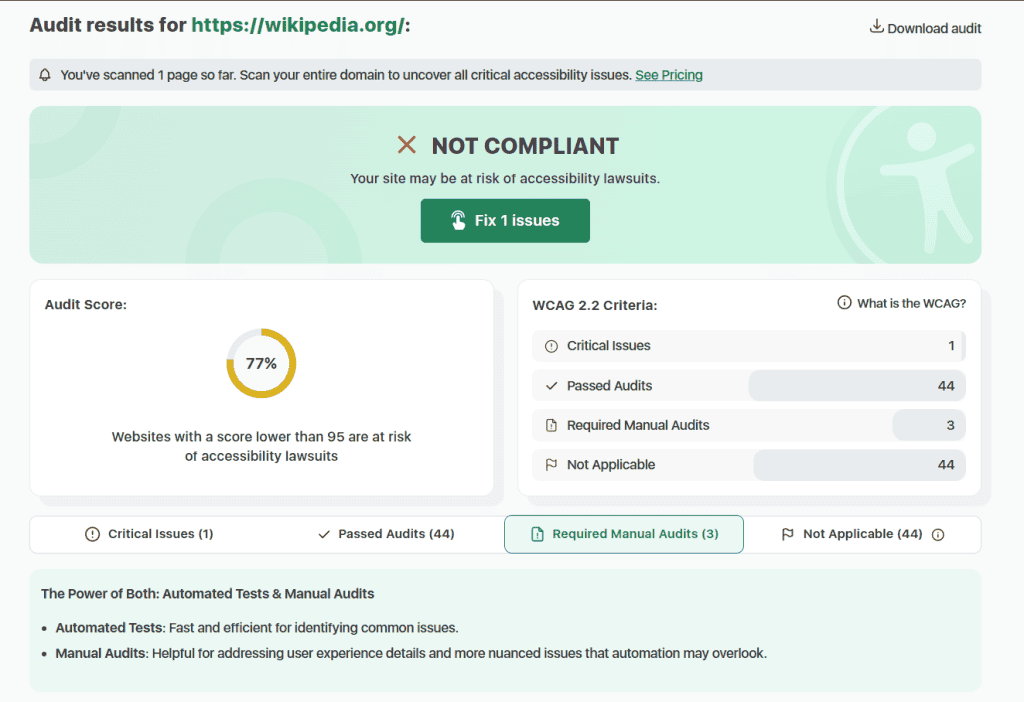Click the 'Audit Score:' label

coord(86,304)
